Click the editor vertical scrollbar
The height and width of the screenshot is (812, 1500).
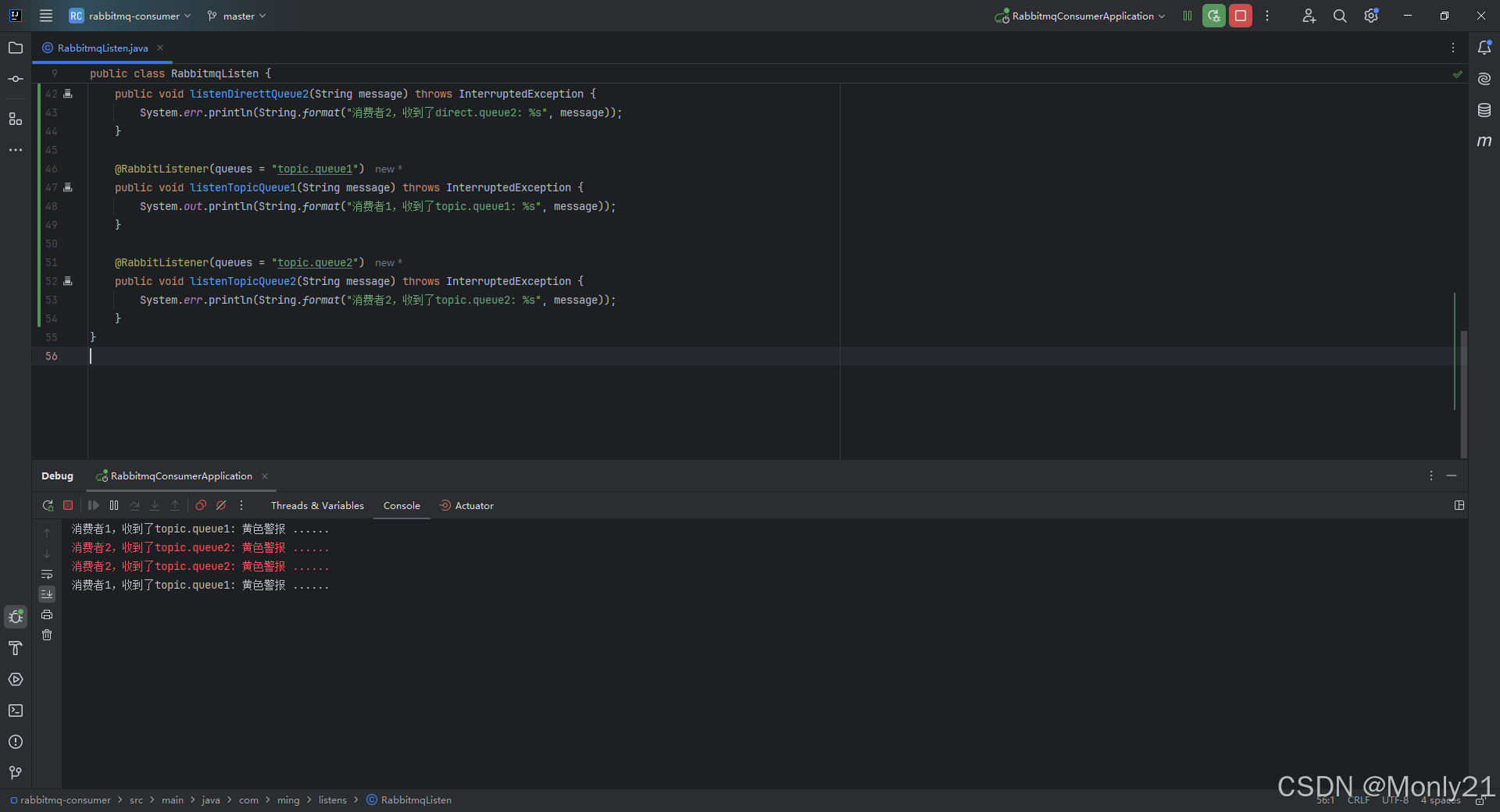click(x=1463, y=394)
